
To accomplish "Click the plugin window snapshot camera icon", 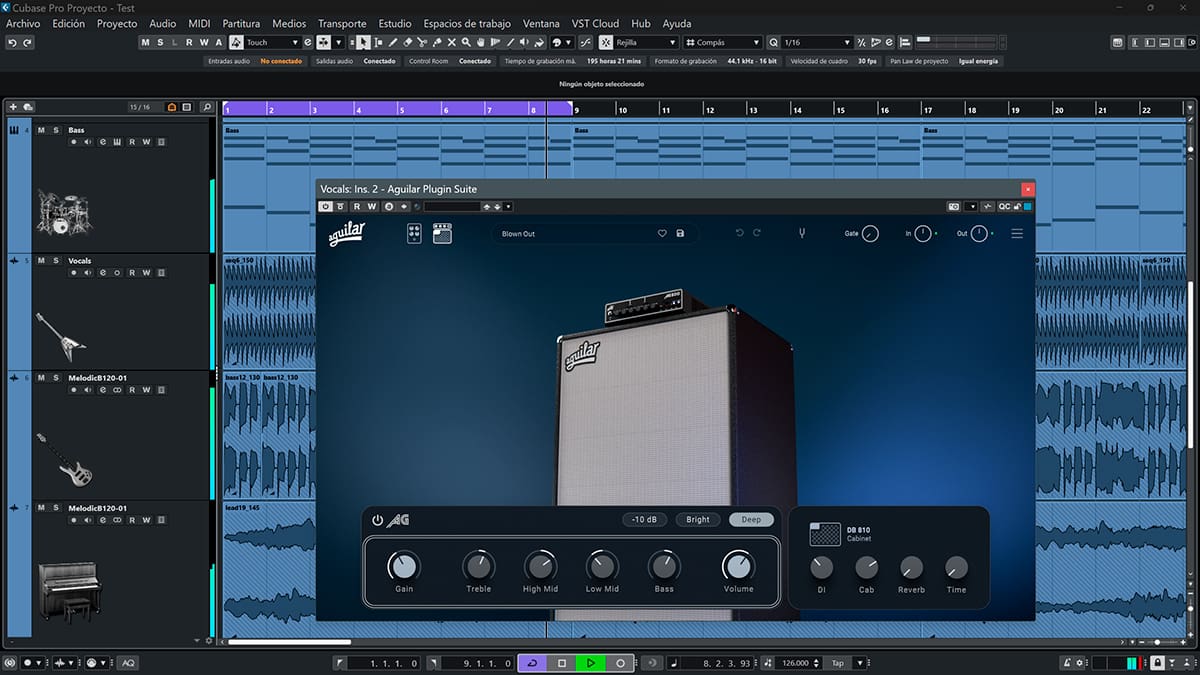I will point(954,206).
